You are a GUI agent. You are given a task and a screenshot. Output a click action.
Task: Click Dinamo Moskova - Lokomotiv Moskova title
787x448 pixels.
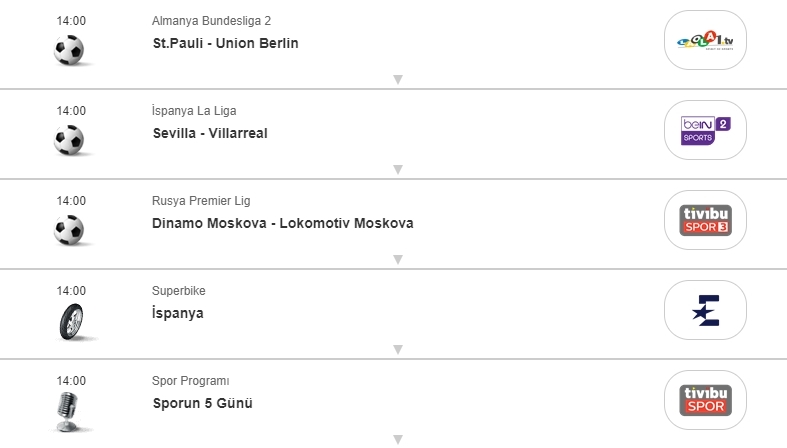coord(283,223)
